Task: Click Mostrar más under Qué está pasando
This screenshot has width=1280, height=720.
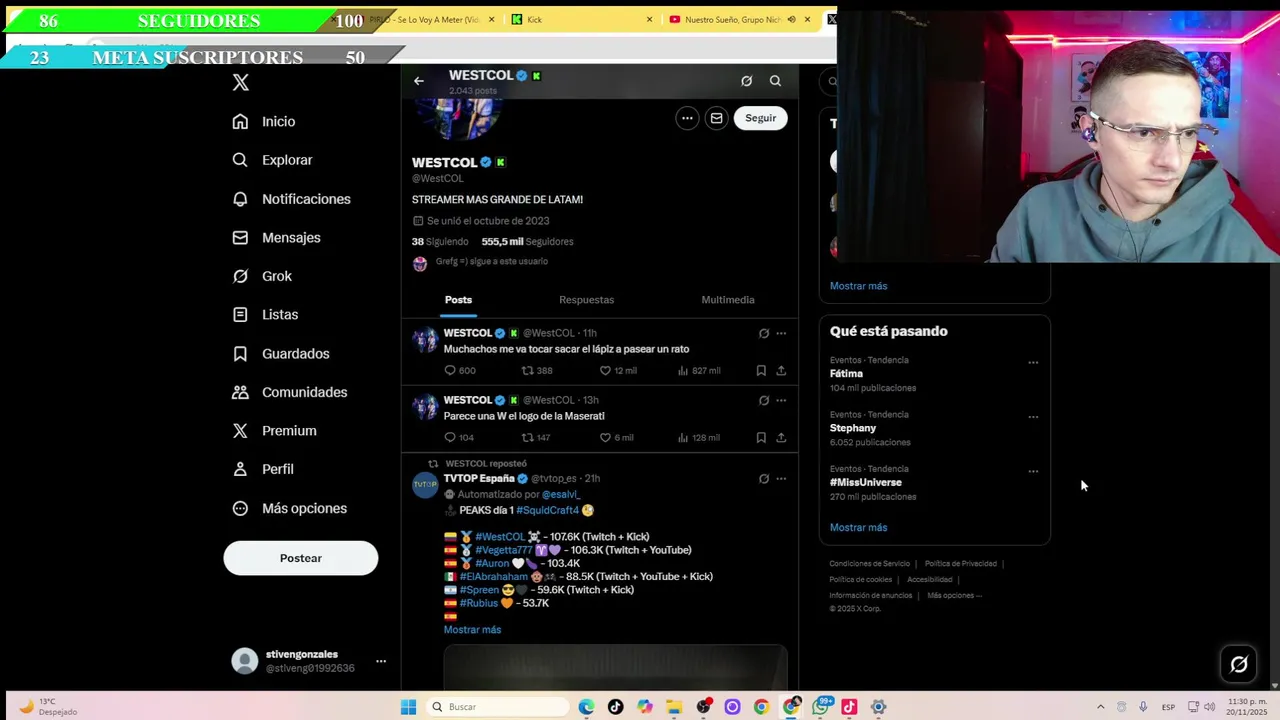Action: coord(858,528)
